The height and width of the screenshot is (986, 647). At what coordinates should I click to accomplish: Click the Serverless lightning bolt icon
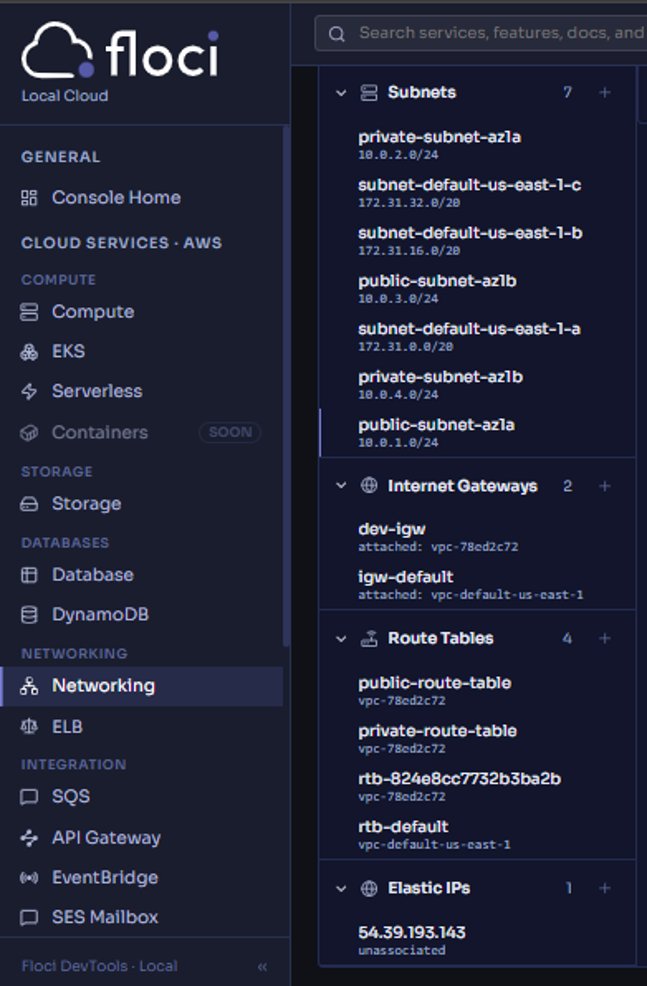tap(29, 391)
